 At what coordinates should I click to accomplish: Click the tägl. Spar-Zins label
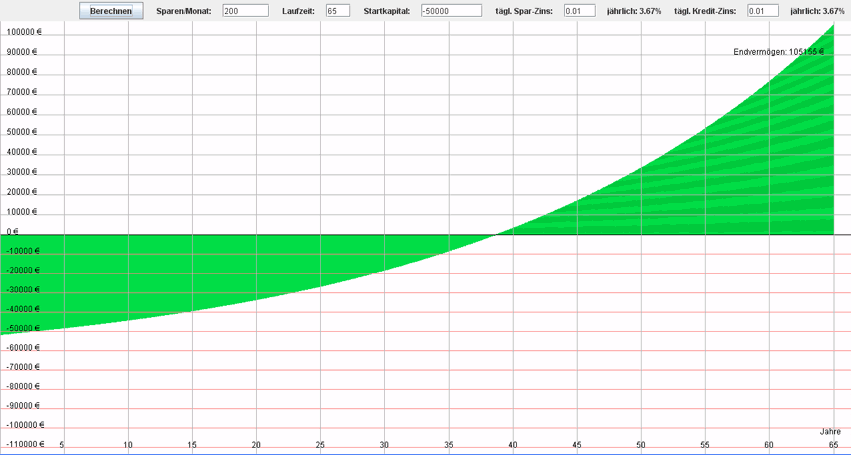tap(525, 11)
